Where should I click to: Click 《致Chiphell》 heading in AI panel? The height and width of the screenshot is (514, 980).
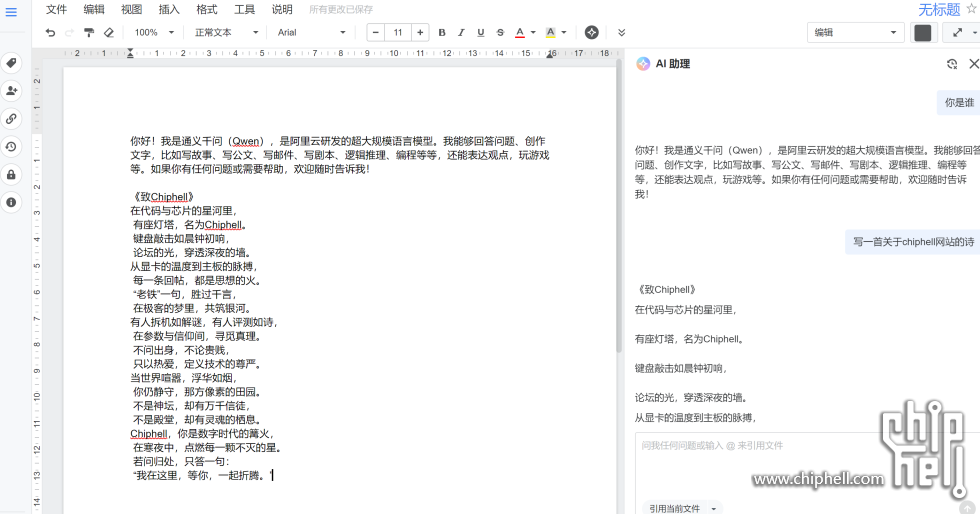(666, 290)
